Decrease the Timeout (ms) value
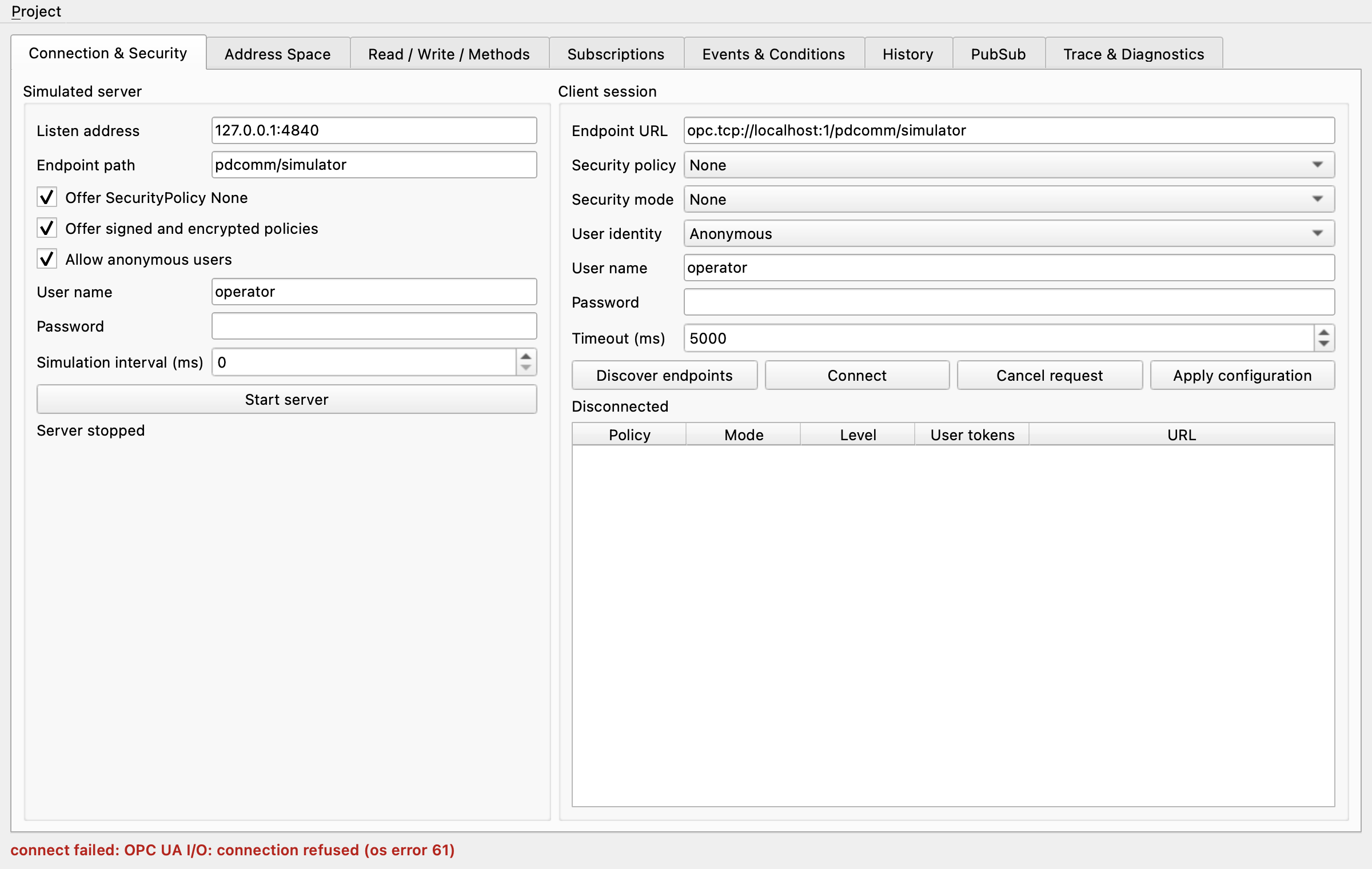Image resolution: width=1372 pixels, height=869 pixels. point(1324,344)
